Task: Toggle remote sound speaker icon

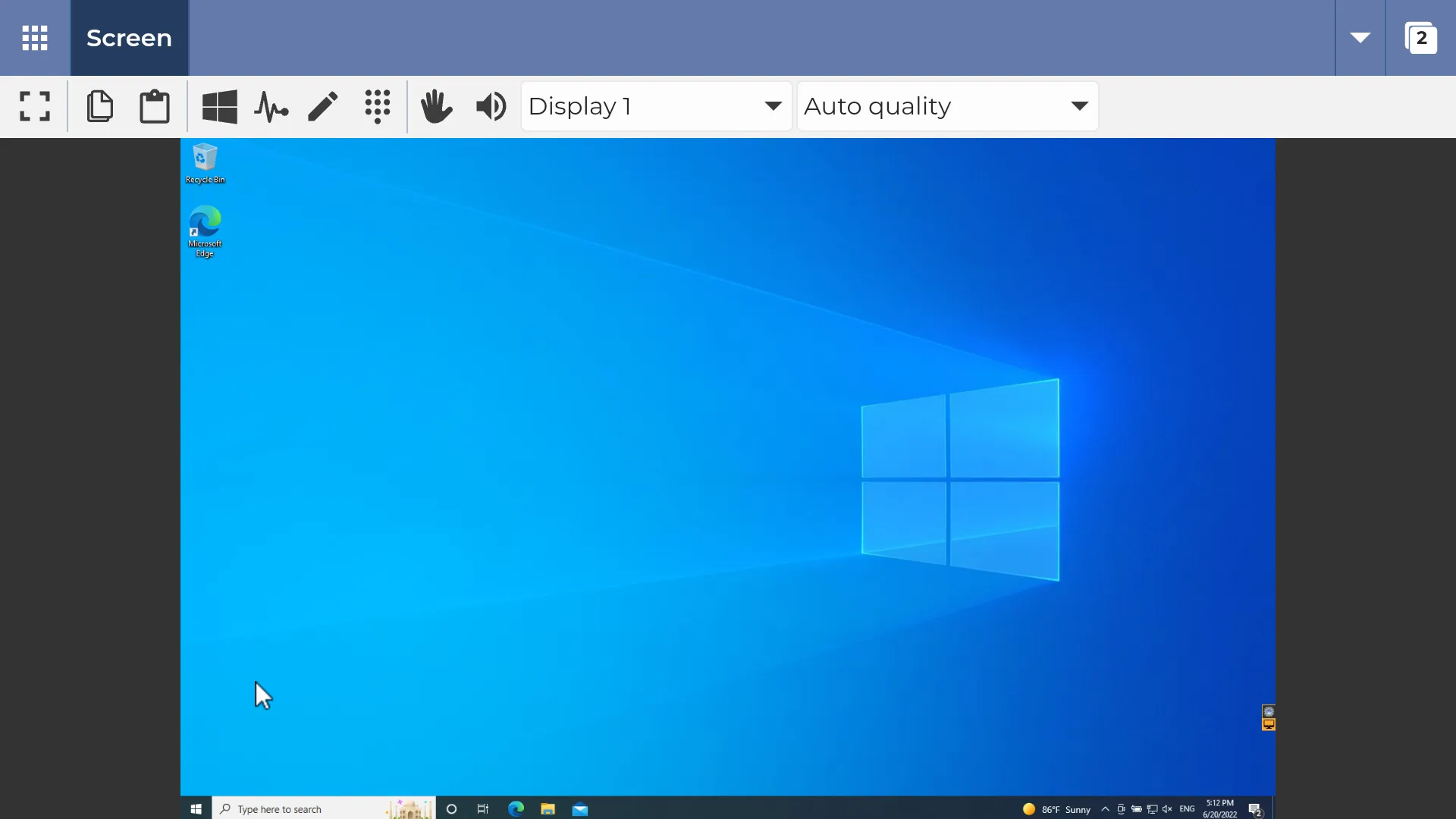Action: pyautogui.click(x=491, y=106)
